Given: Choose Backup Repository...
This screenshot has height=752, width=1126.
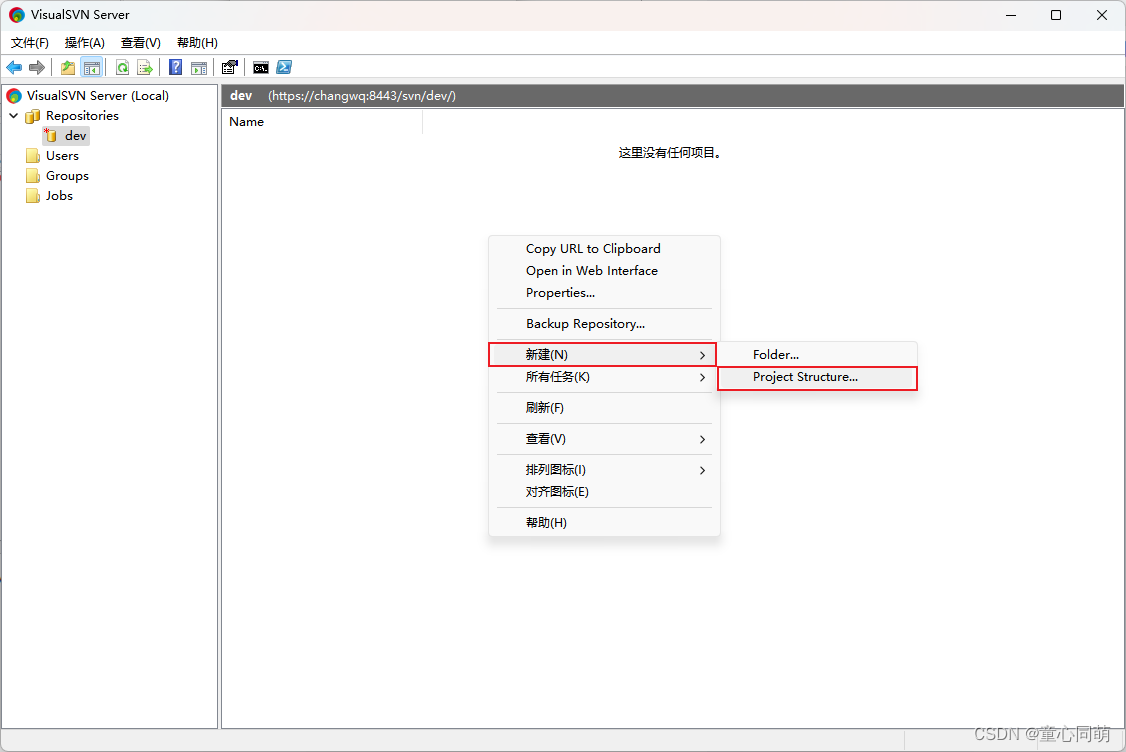Looking at the screenshot, I should coord(604,324).
